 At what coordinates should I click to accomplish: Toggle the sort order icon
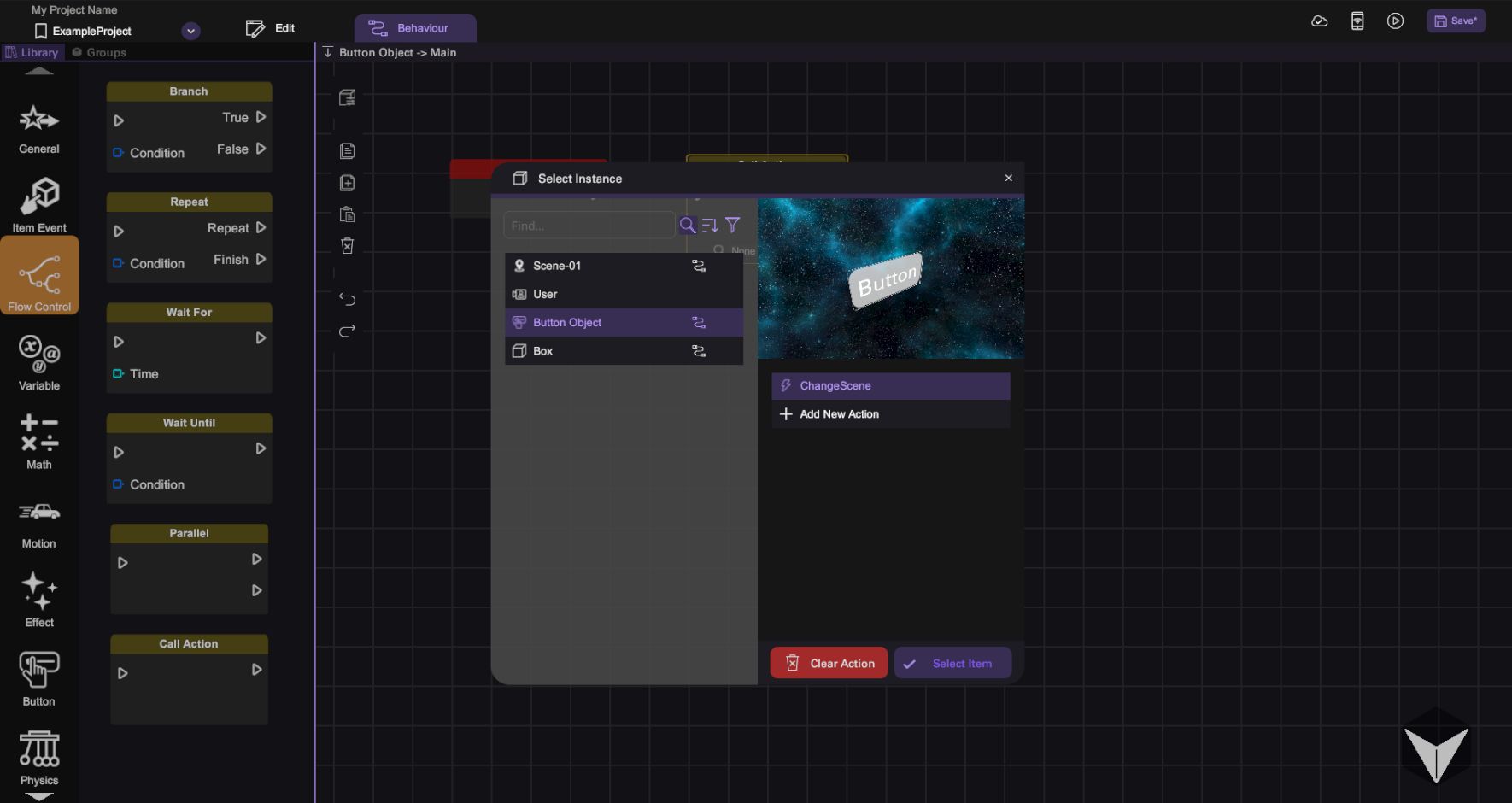click(710, 226)
